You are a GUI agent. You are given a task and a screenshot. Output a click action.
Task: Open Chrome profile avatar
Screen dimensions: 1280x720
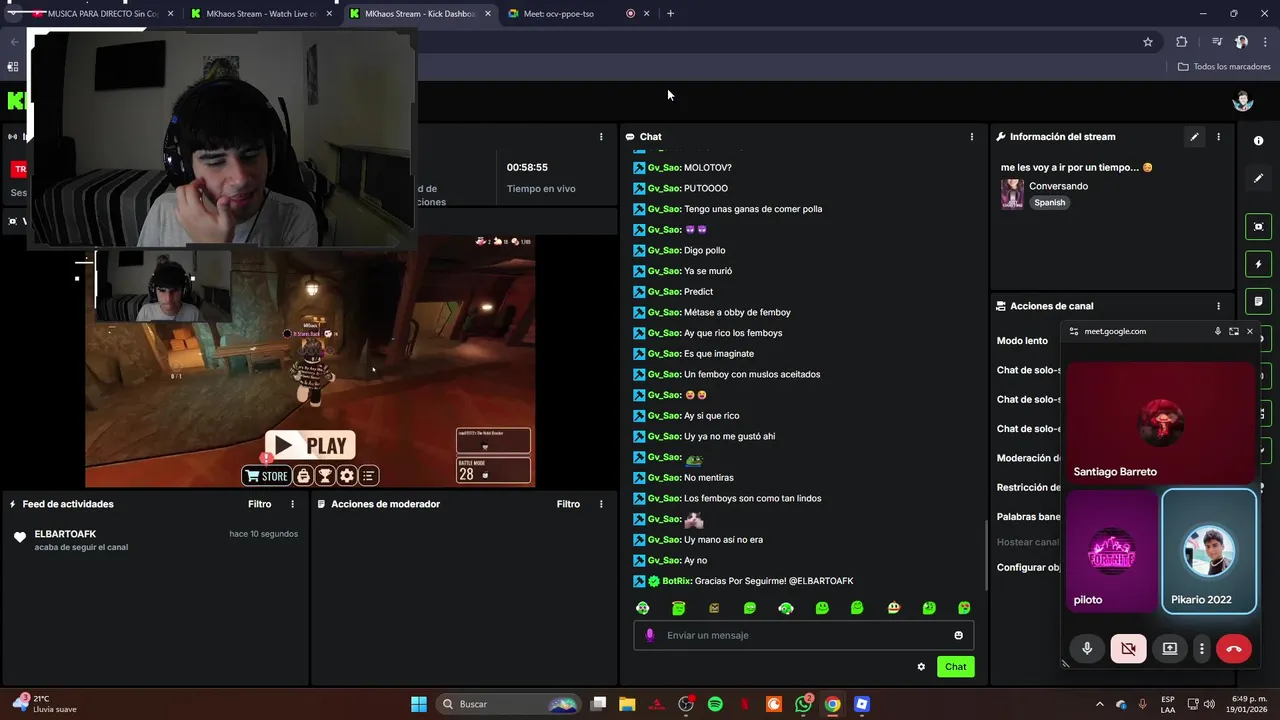(1241, 42)
